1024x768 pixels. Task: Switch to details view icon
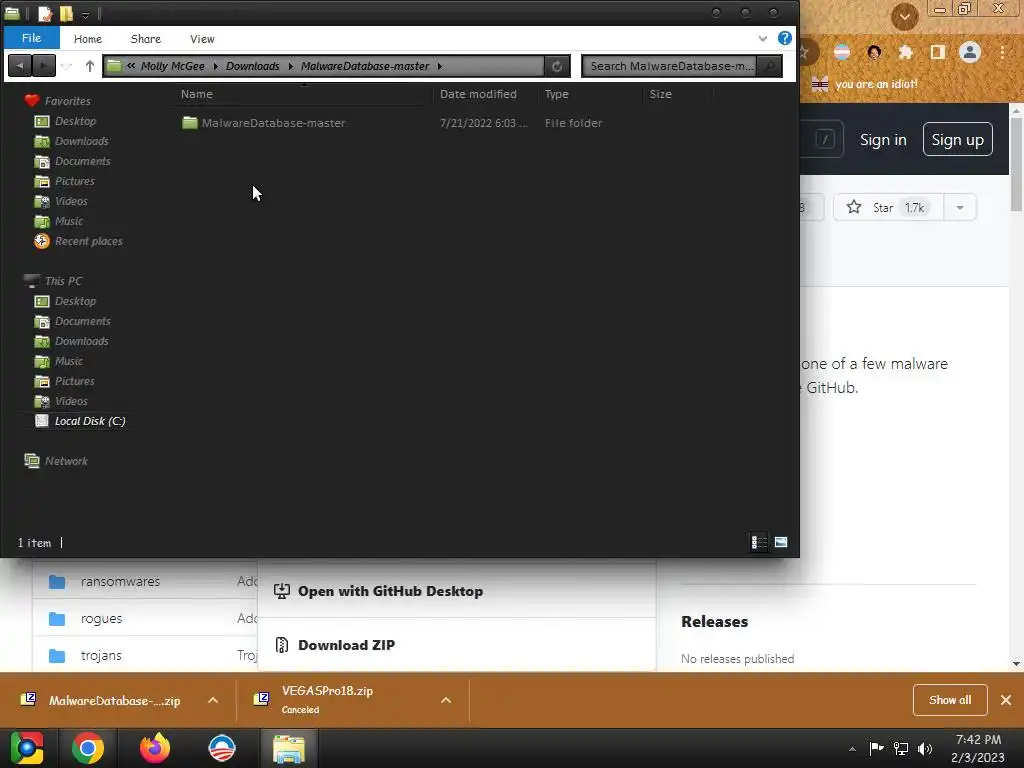click(x=759, y=542)
